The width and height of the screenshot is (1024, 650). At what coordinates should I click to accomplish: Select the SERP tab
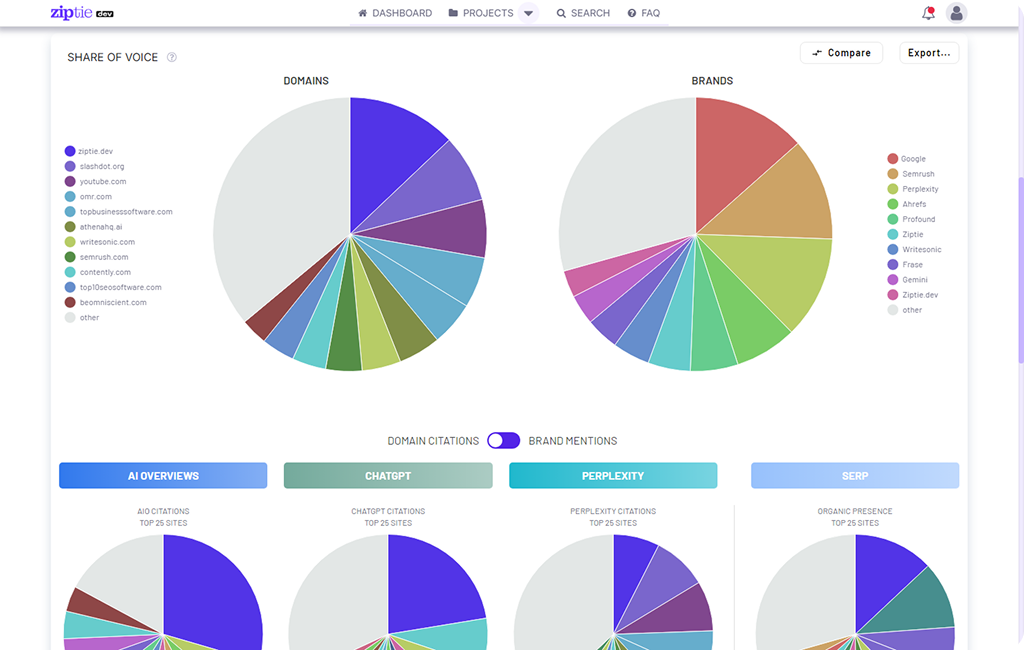pos(855,476)
